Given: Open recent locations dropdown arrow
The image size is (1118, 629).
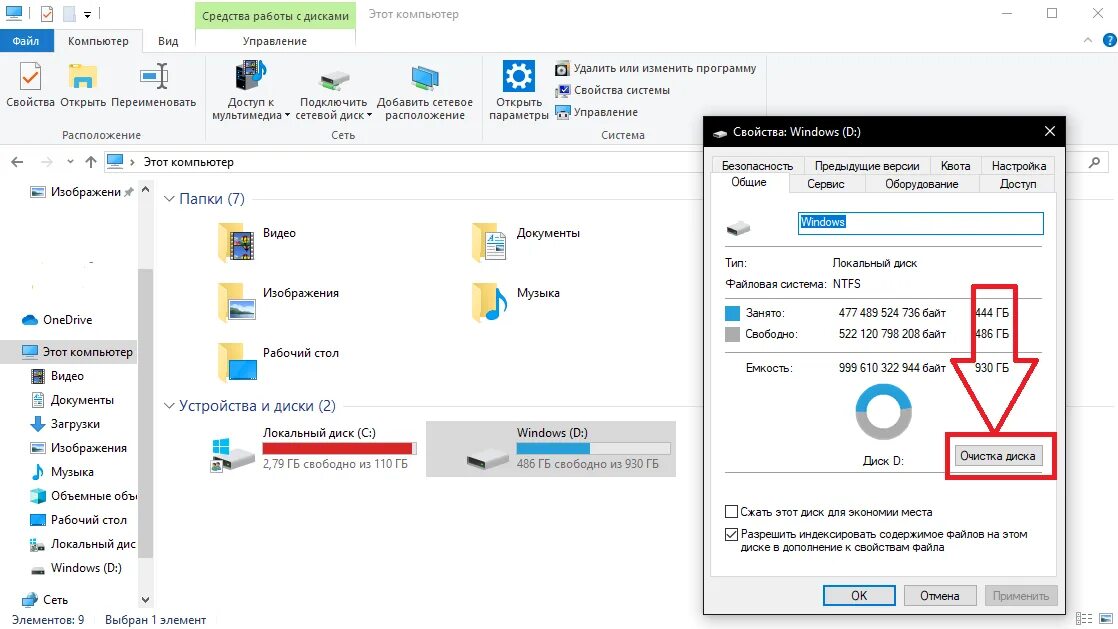Looking at the screenshot, I should (x=70, y=162).
